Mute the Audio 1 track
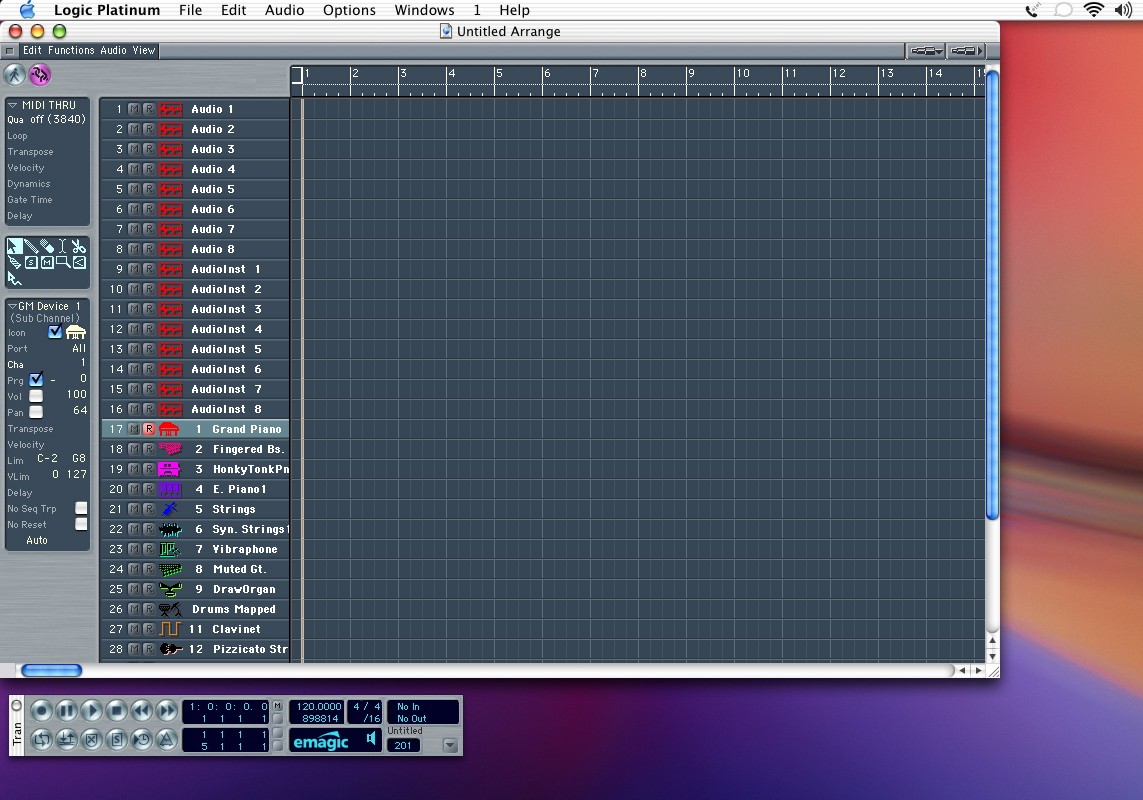 134,109
